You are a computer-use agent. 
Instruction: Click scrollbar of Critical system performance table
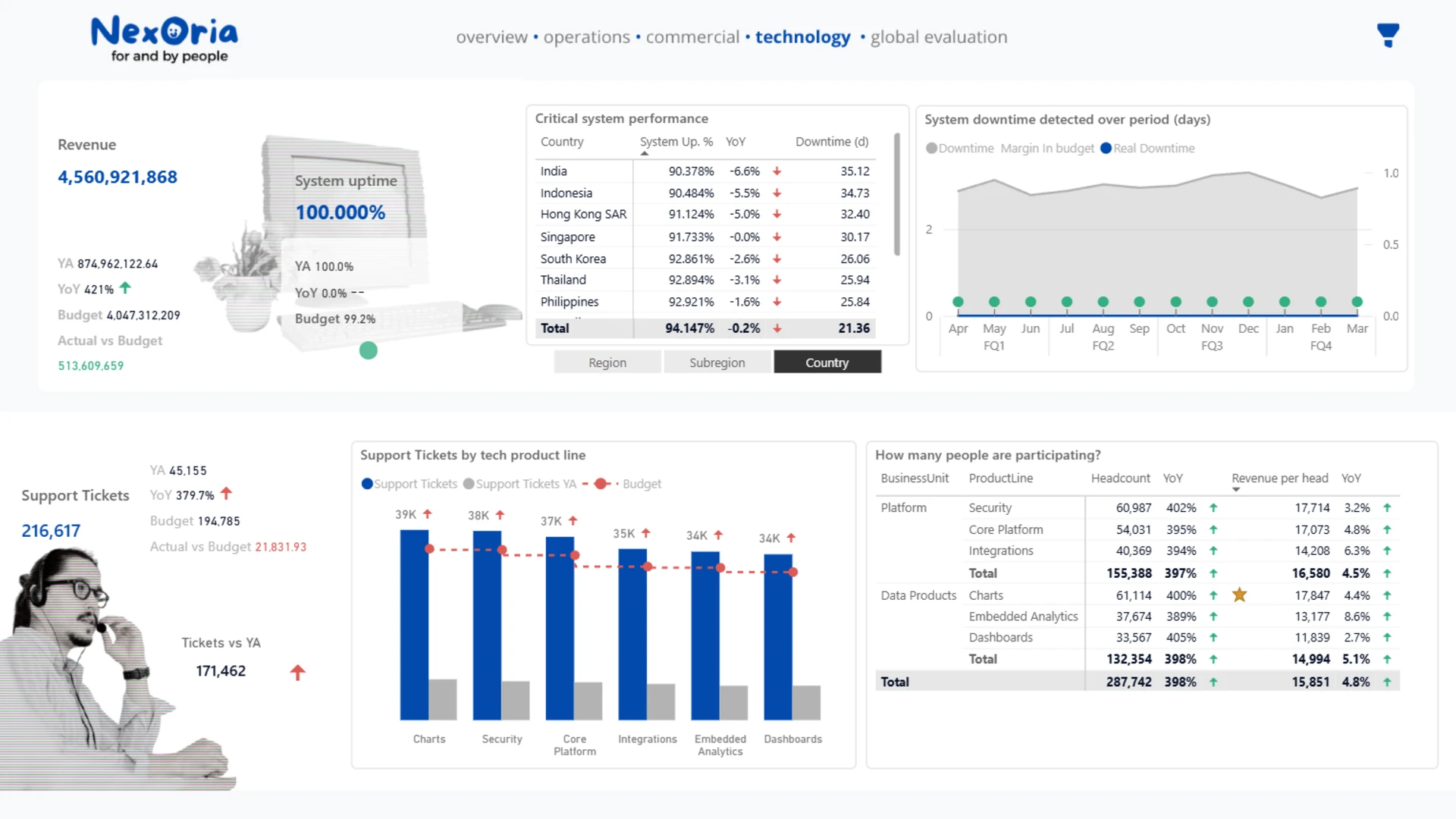[897, 196]
